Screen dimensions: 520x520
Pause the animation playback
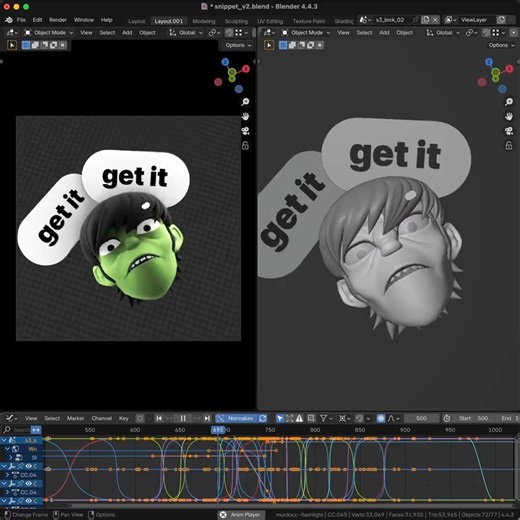pos(183,418)
